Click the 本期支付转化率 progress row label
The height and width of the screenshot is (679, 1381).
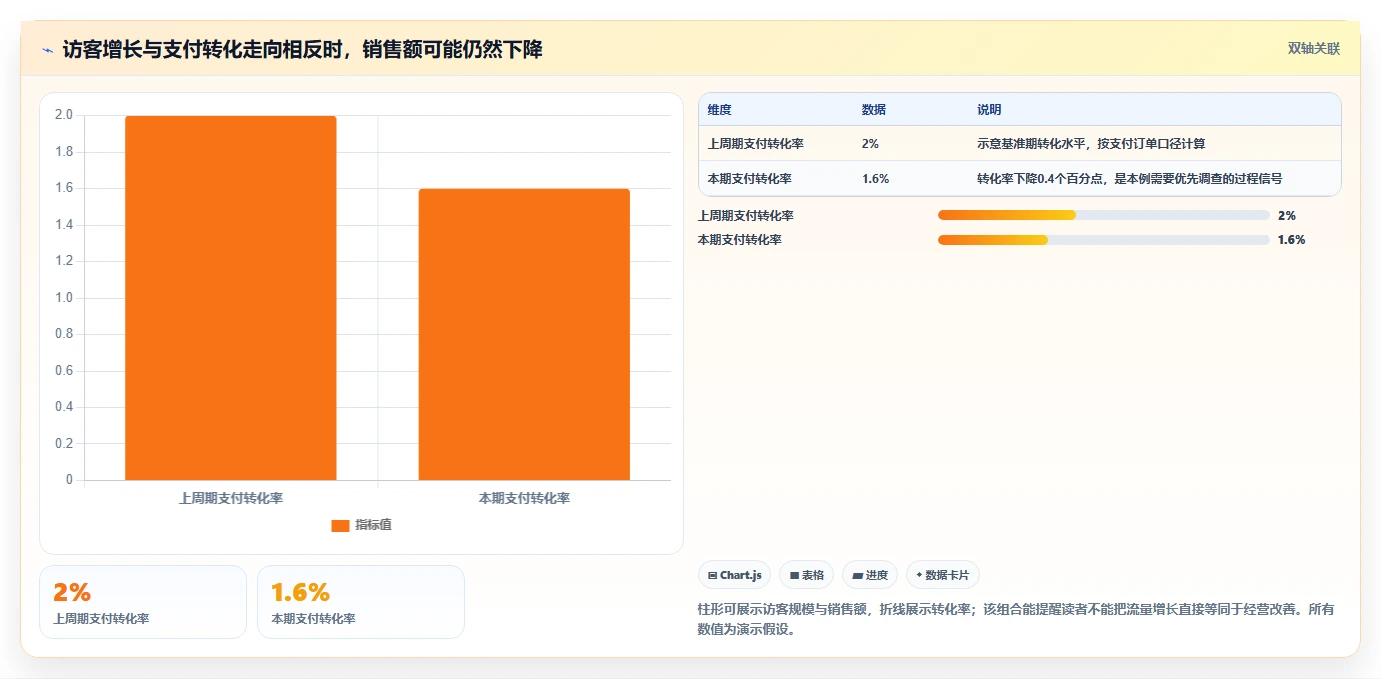[x=739, y=239]
